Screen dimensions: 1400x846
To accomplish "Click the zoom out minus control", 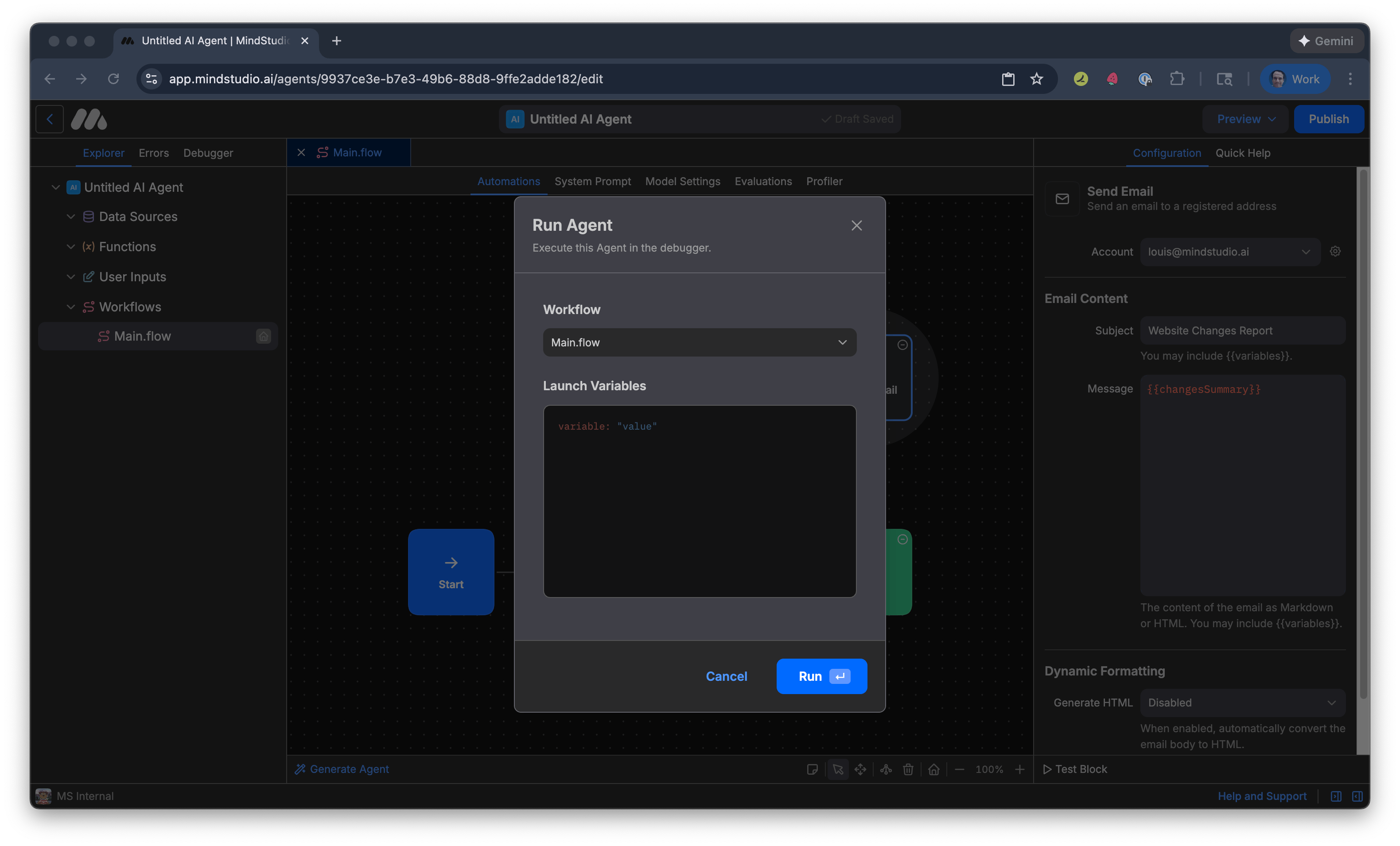I will coord(960,769).
